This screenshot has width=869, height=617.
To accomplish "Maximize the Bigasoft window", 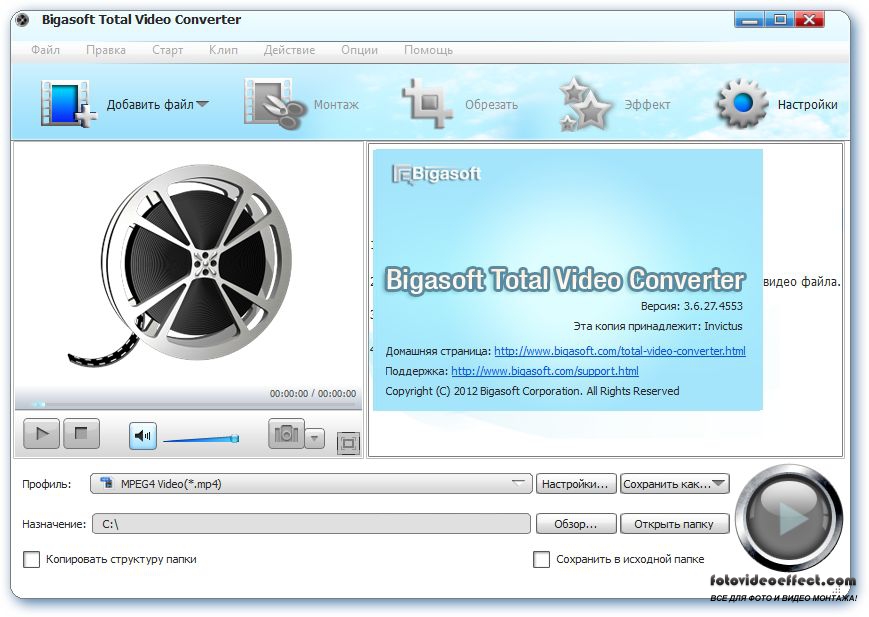I will [779, 20].
